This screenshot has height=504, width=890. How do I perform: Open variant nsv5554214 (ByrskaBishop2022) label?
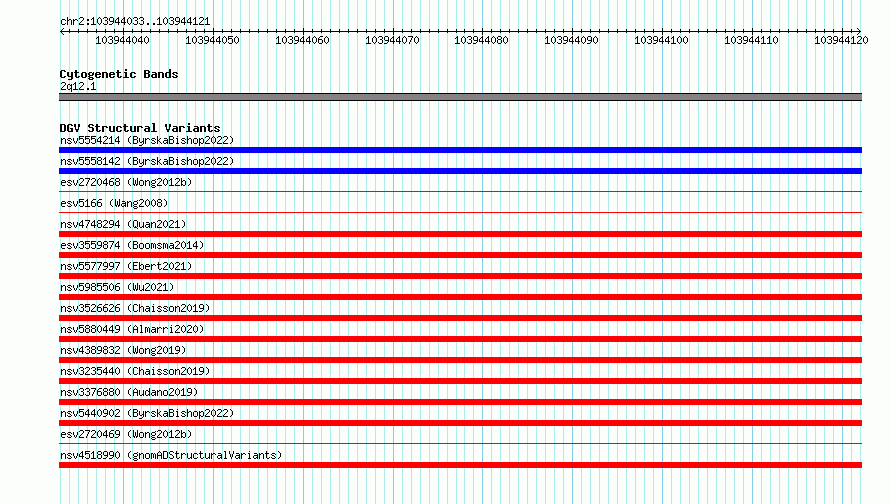[x=147, y=140]
